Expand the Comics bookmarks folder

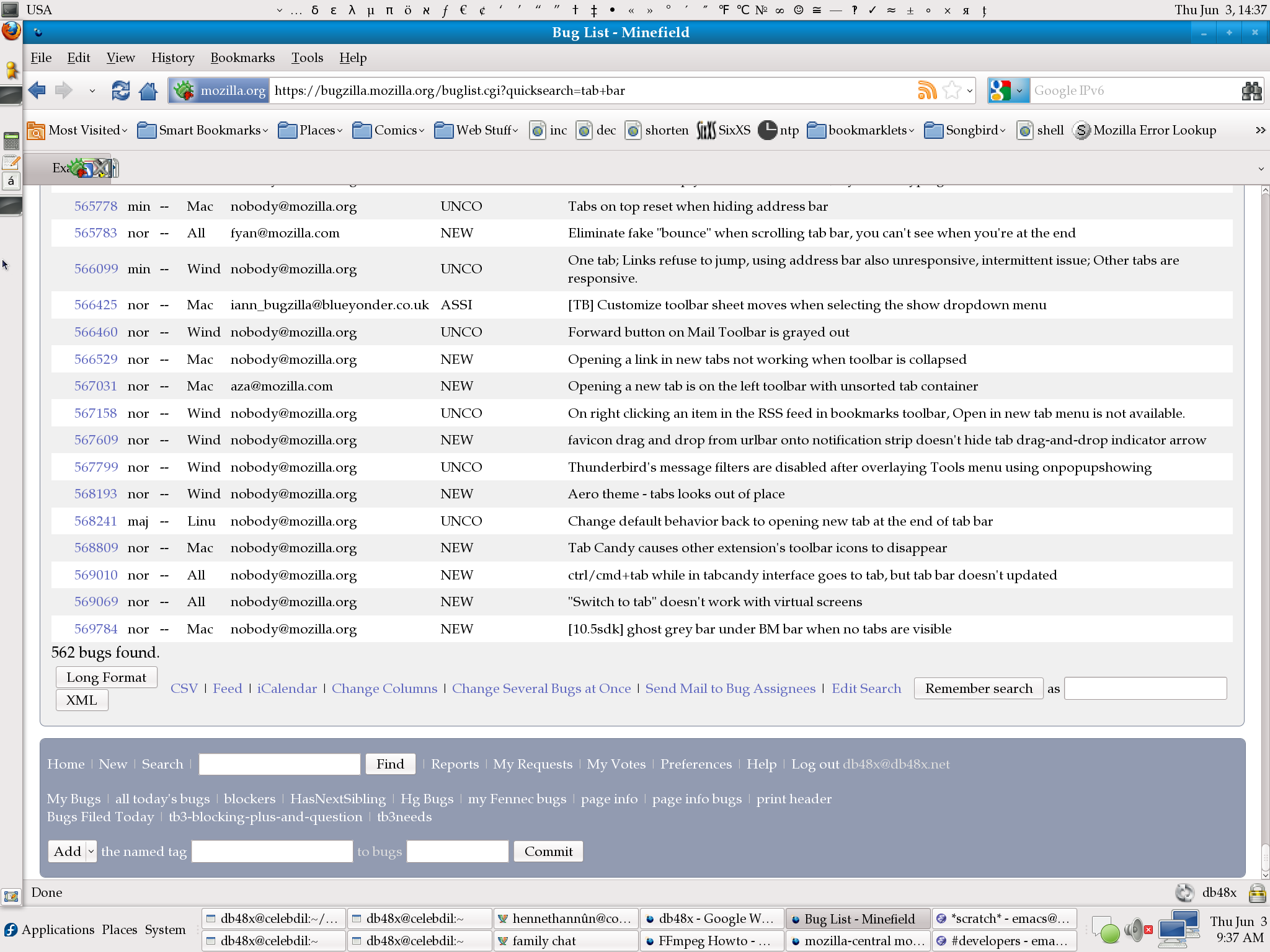point(388,130)
